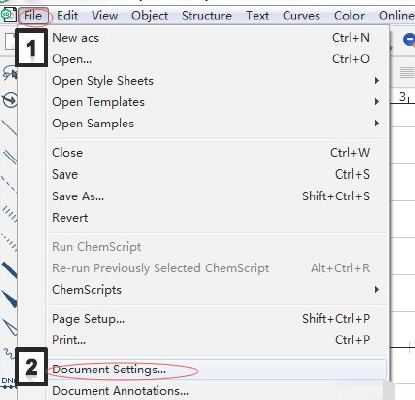Select the solid bond tool
Screen dimensions: 415x400
click(x=9, y=128)
